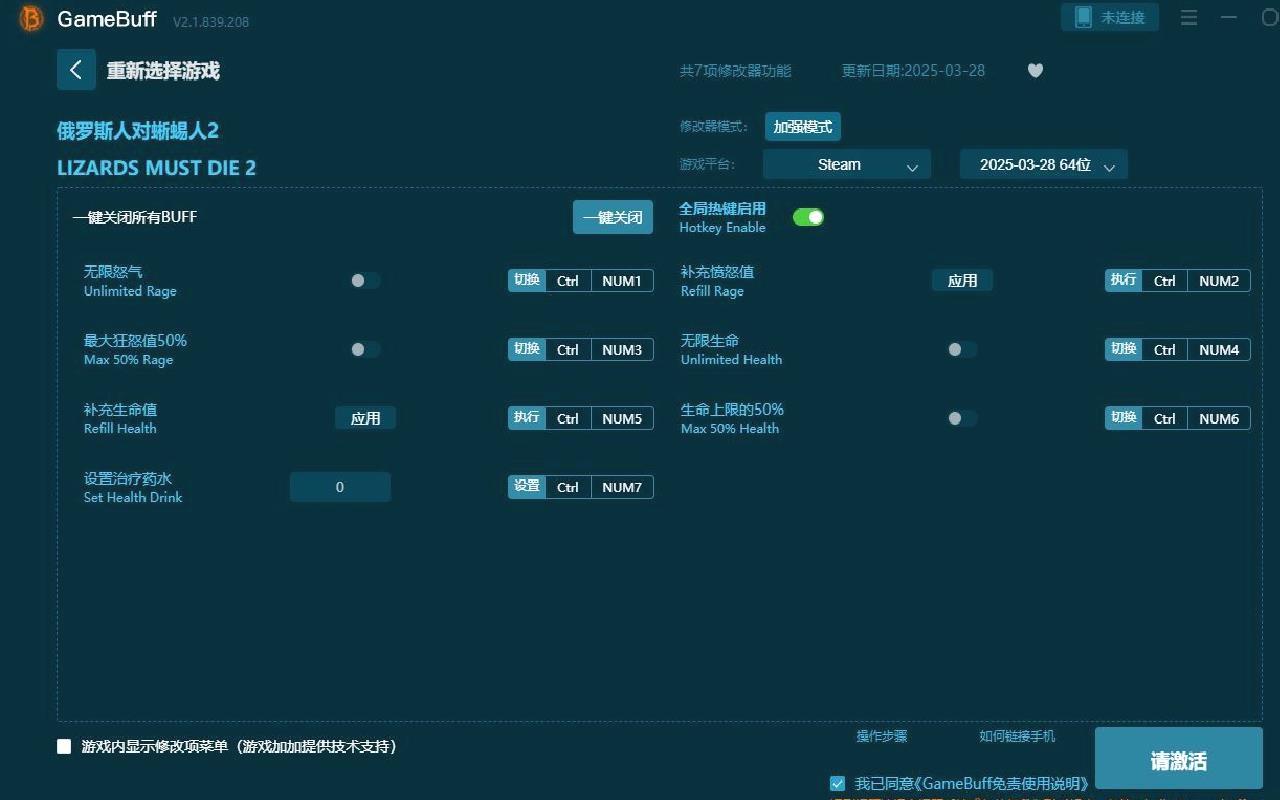The width and height of the screenshot is (1280, 800).
Task: Click NUM4 hotkey key for Unlimited Health
Action: (x=1219, y=350)
